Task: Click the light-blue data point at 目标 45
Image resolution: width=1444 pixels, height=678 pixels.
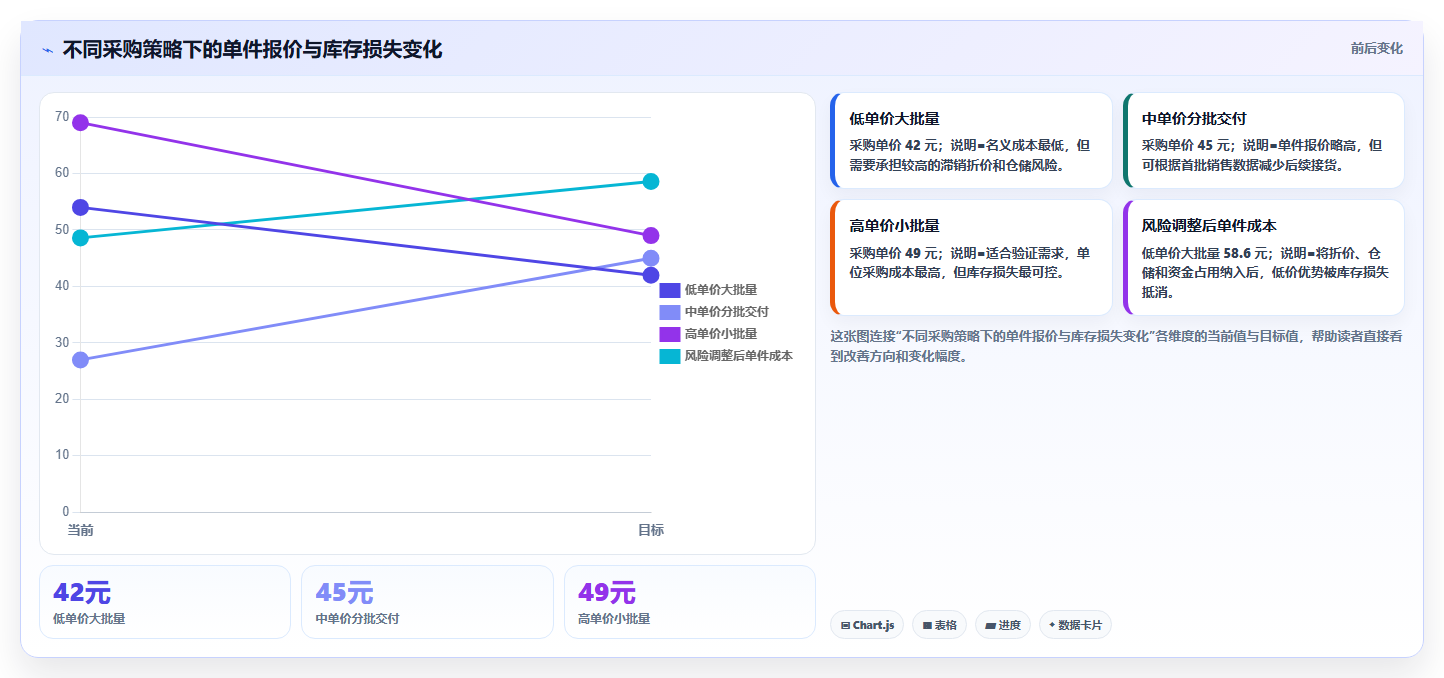Action: (x=651, y=258)
